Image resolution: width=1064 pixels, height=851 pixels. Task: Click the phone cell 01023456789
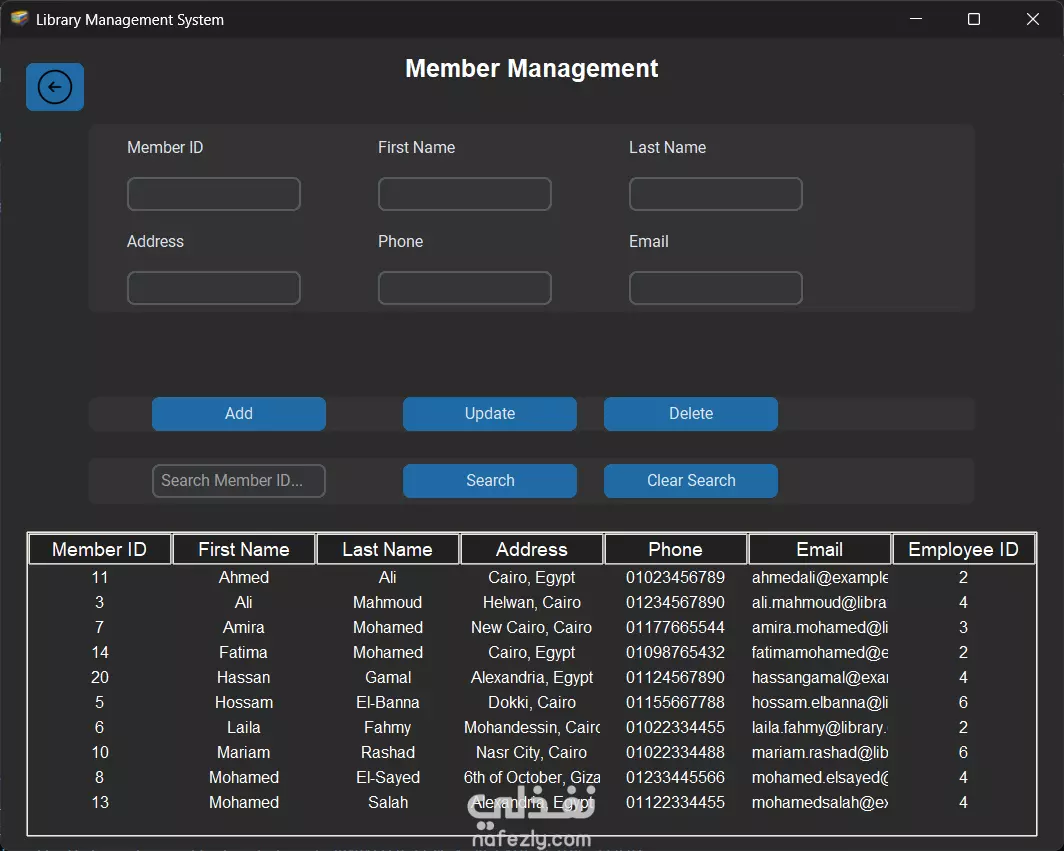[675, 578]
